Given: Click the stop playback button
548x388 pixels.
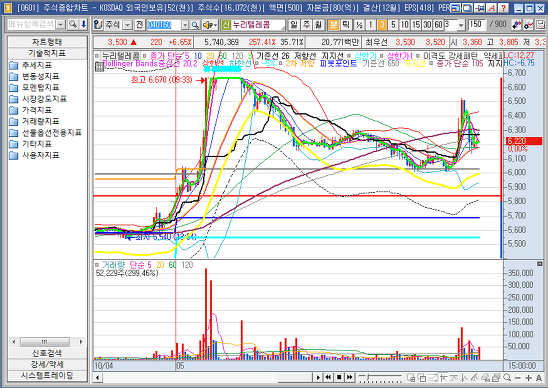Looking at the screenshot, I should coord(339,378).
